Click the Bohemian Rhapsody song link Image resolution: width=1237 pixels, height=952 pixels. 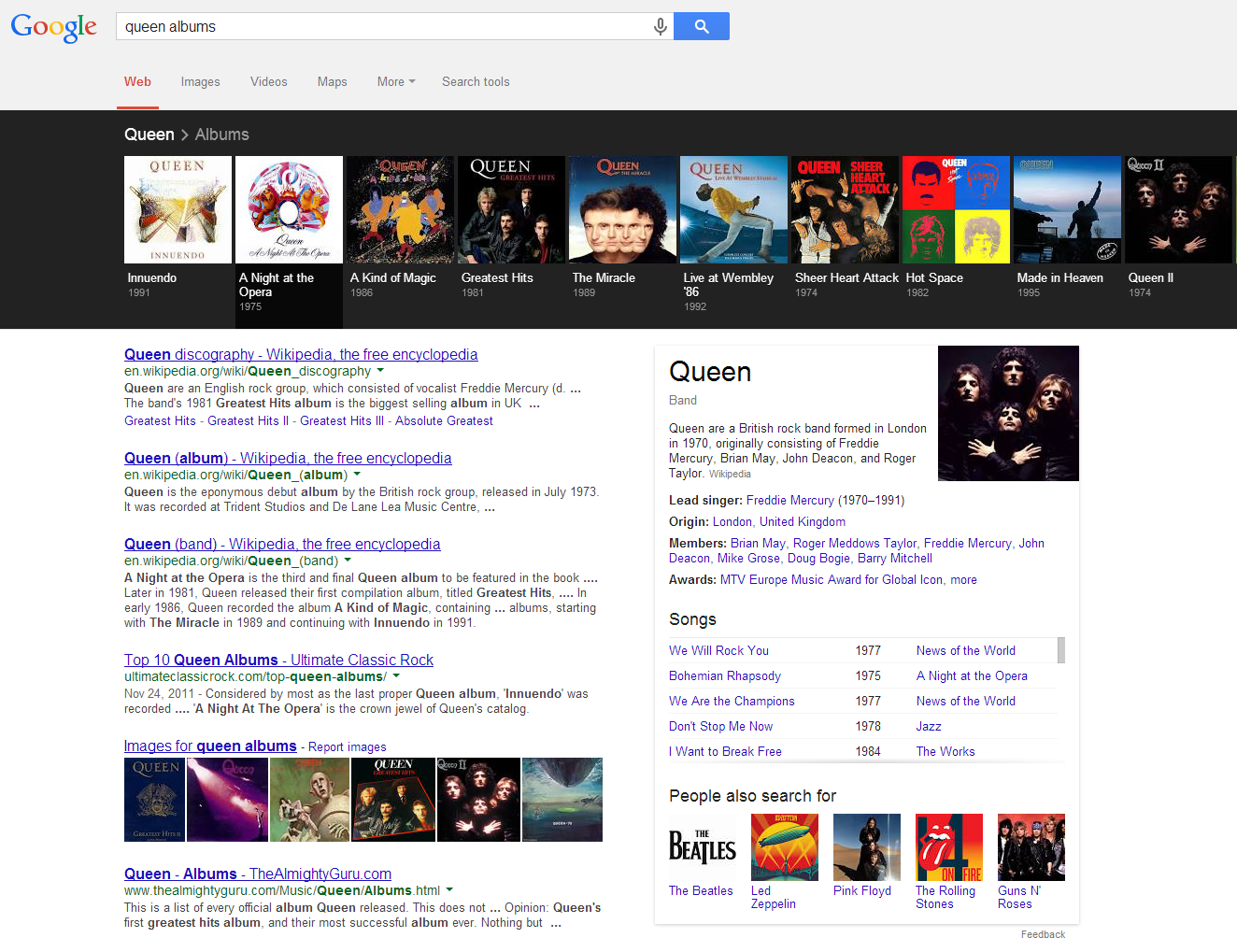click(x=725, y=676)
